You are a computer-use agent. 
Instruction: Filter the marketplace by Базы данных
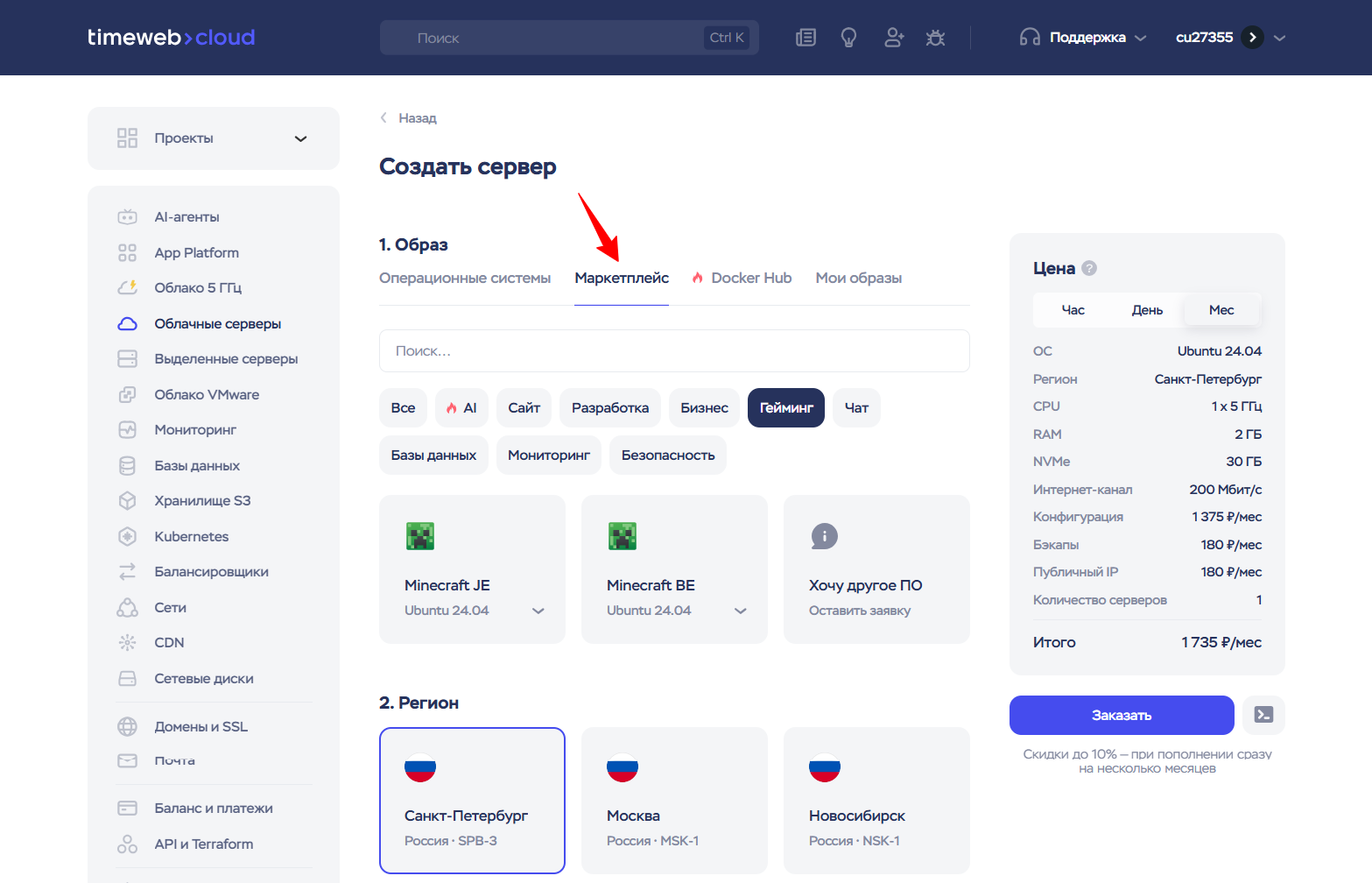pos(433,456)
